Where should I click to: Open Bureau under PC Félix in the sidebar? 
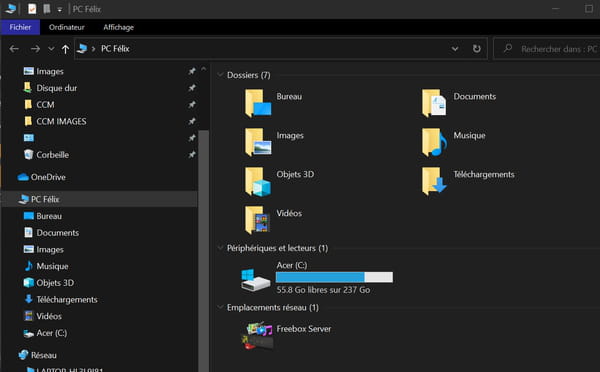pyautogui.click(x=49, y=216)
